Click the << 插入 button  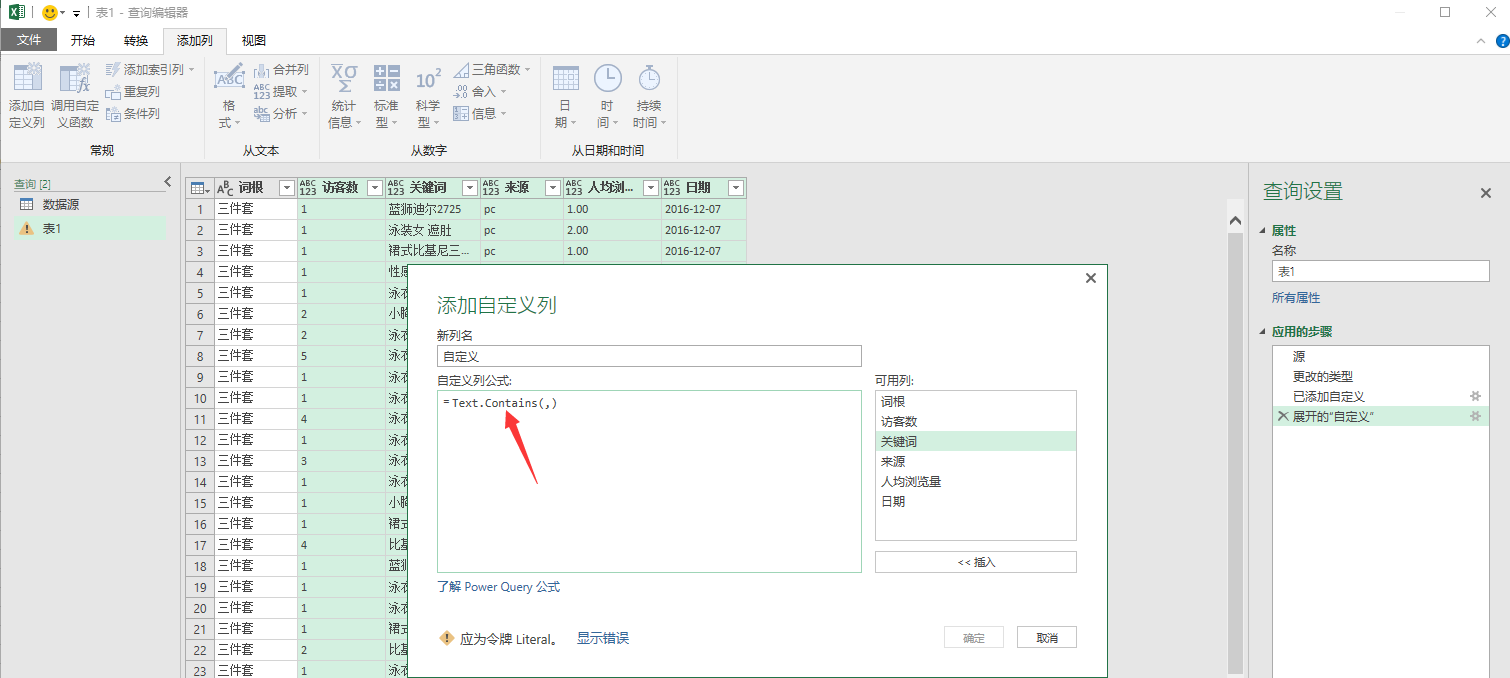coord(976,562)
